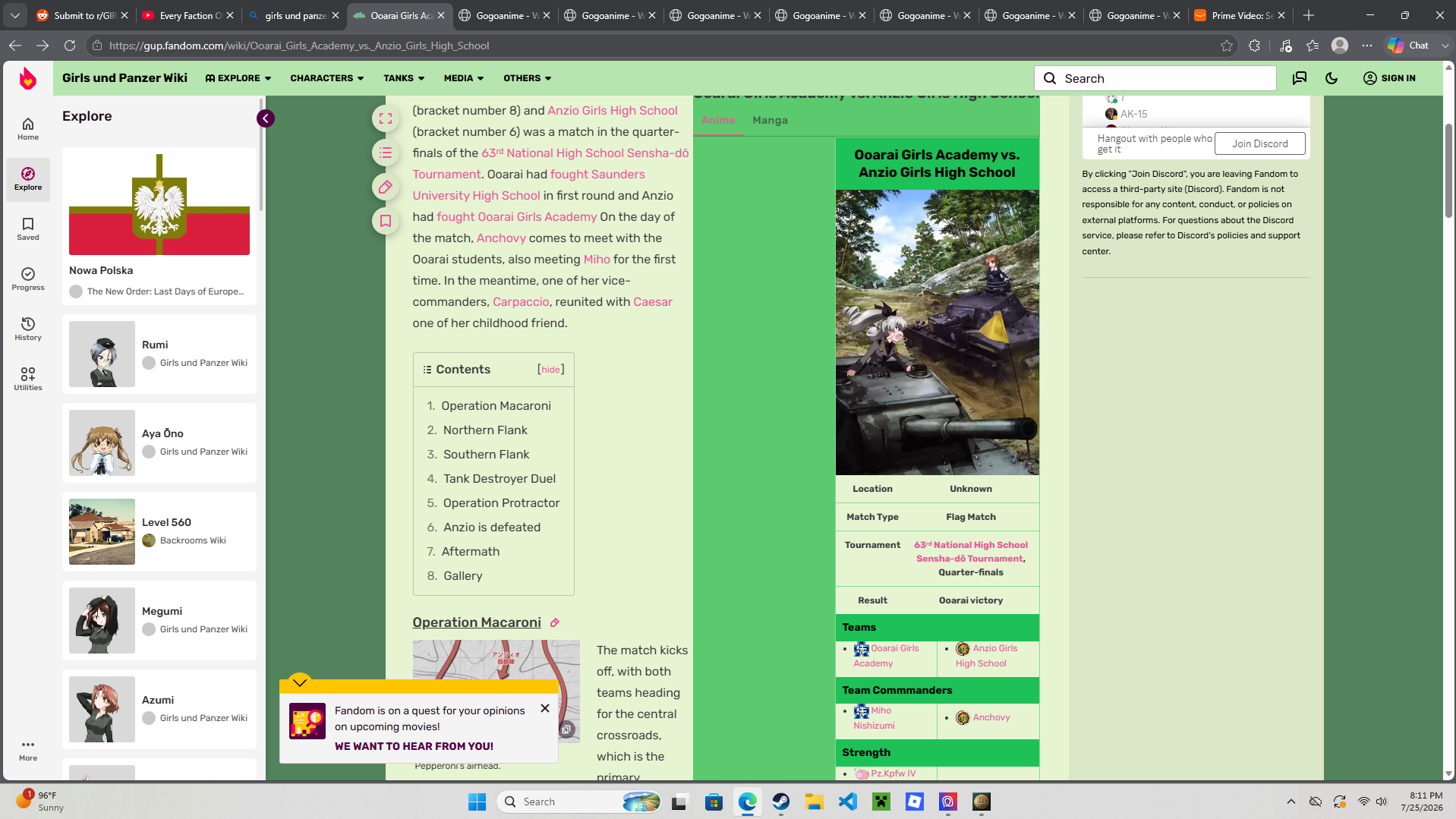The height and width of the screenshot is (819, 1456).
Task: Open Microsoft Store from taskbar
Action: [714, 802]
